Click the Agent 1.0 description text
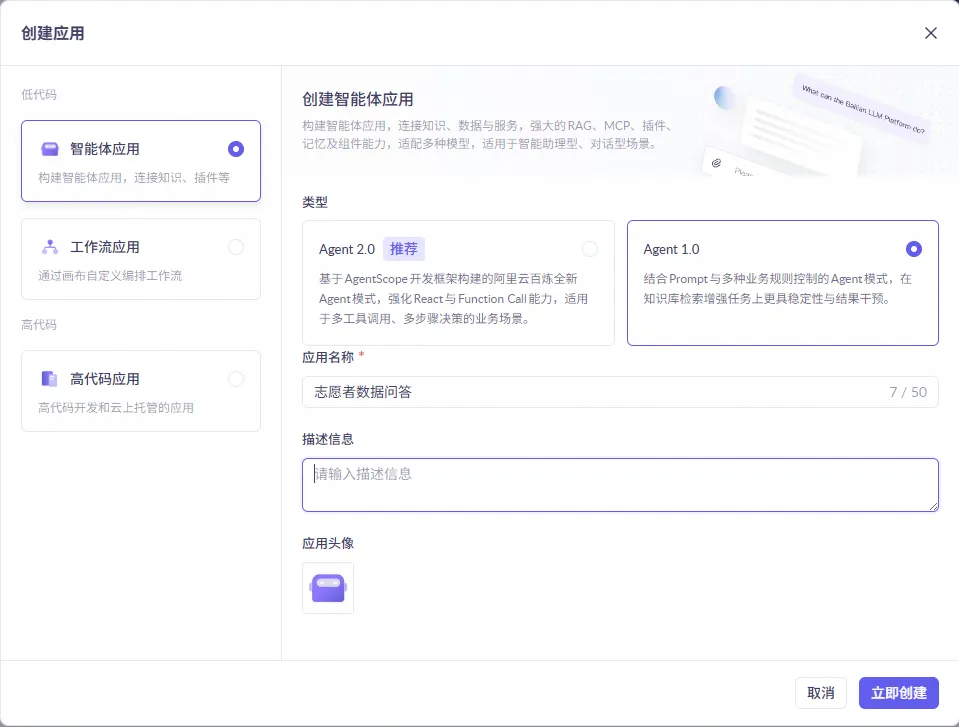 (x=777, y=289)
